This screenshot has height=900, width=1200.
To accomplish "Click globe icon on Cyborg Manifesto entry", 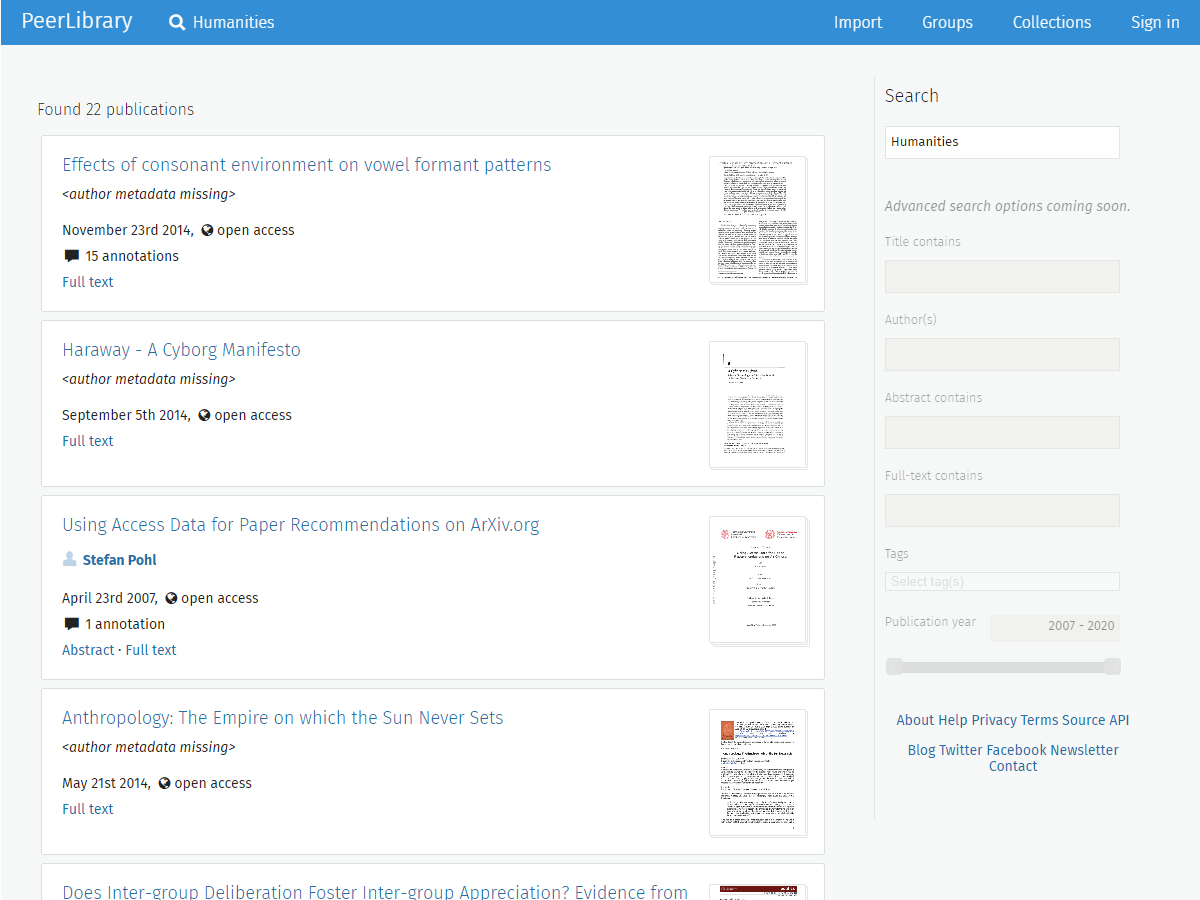I will [x=205, y=415].
